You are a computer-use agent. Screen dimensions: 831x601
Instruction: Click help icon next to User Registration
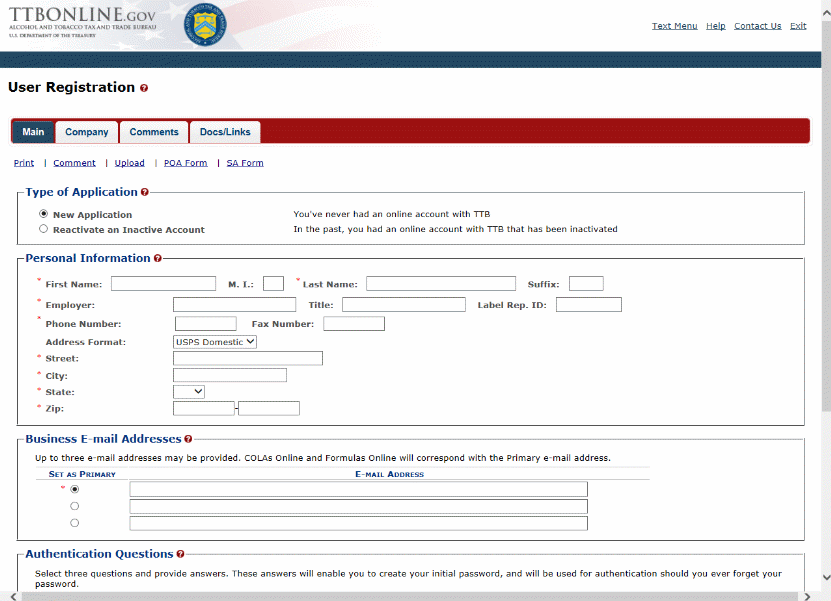tap(144, 89)
